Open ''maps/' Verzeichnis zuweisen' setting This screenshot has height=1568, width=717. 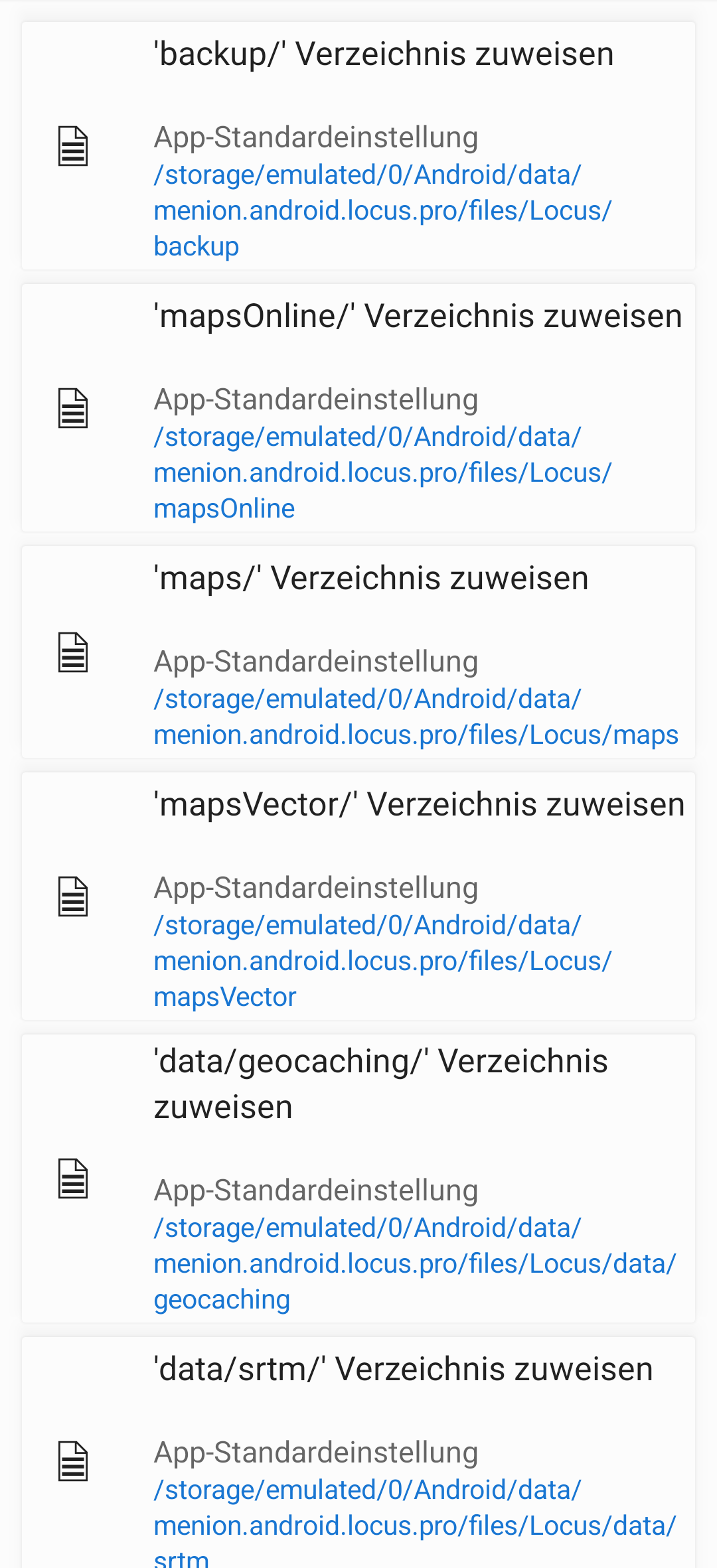pyautogui.click(x=358, y=652)
